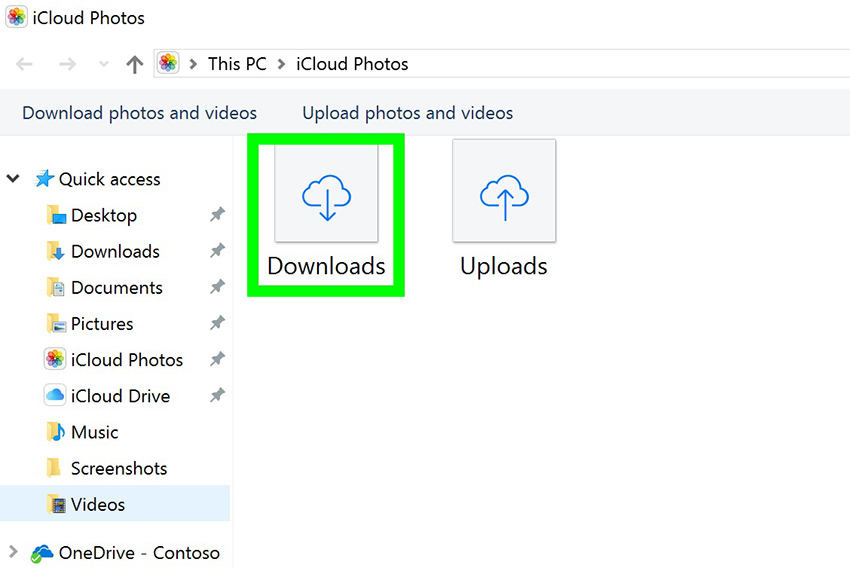Click Download photos and videos
This screenshot has height=568, width=850.
pyautogui.click(x=139, y=113)
